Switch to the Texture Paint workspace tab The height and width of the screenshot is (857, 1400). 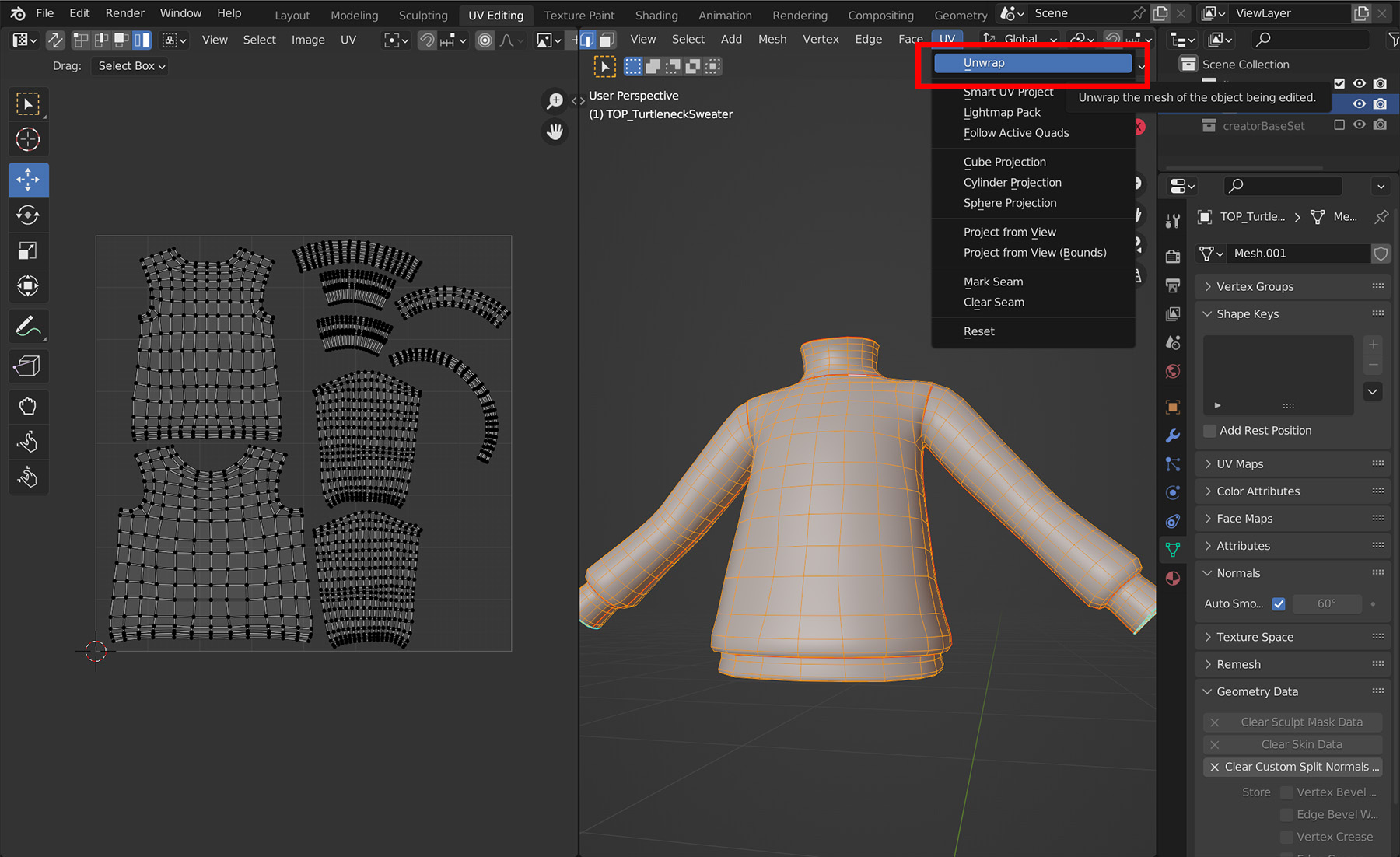point(579,15)
